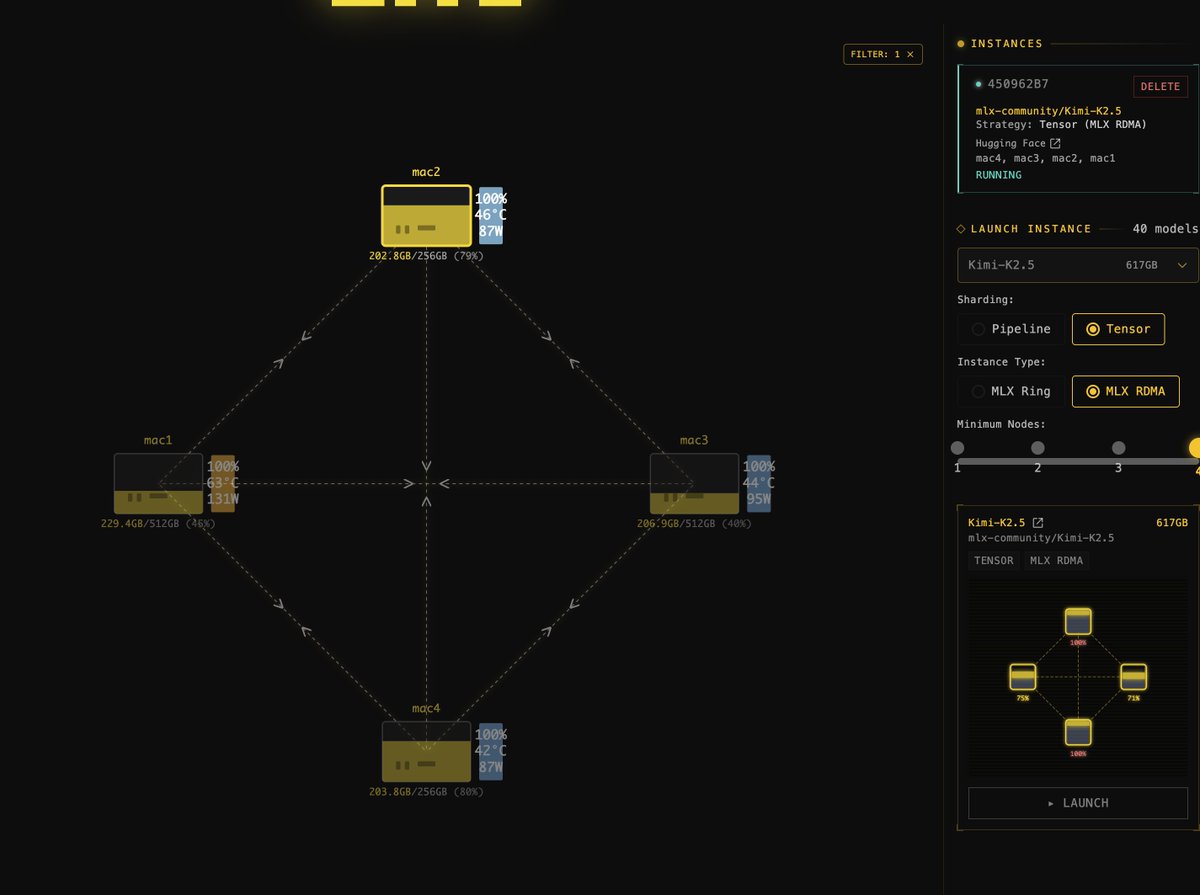Select the mac1 node icon

(158, 483)
